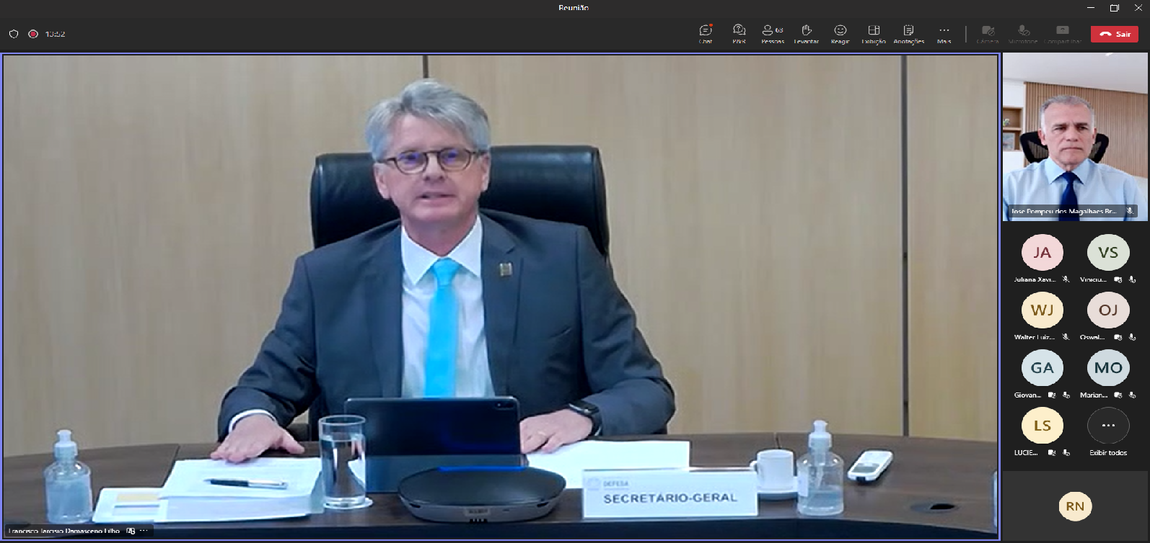Open the Anotações notes panel
The height and width of the screenshot is (543, 1150).
coord(908,33)
